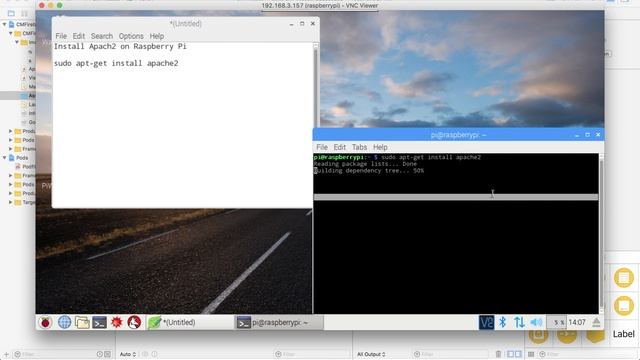Open Xcode project navigator folder icon
The image size is (640, 360).
pyautogui.click(x=11, y=13)
